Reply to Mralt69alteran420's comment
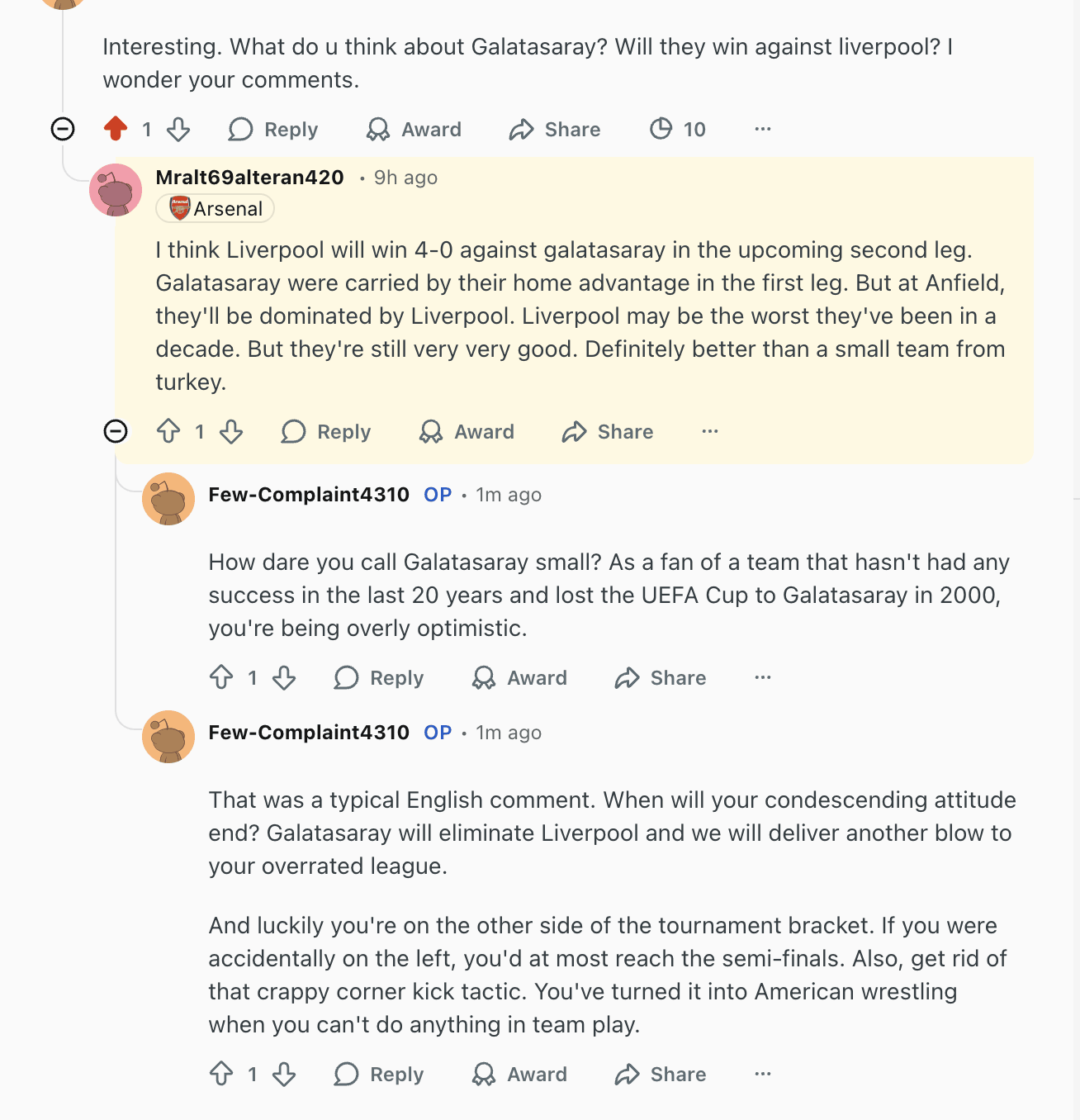The width and height of the screenshot is (1080, 1120). point(327,431)
